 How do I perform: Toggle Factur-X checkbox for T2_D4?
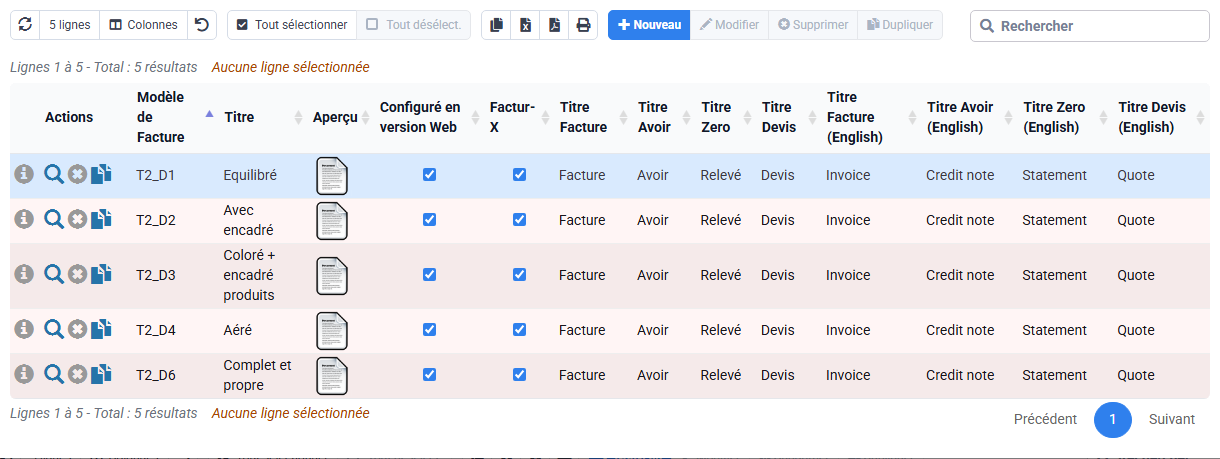[x=519, y=329]
